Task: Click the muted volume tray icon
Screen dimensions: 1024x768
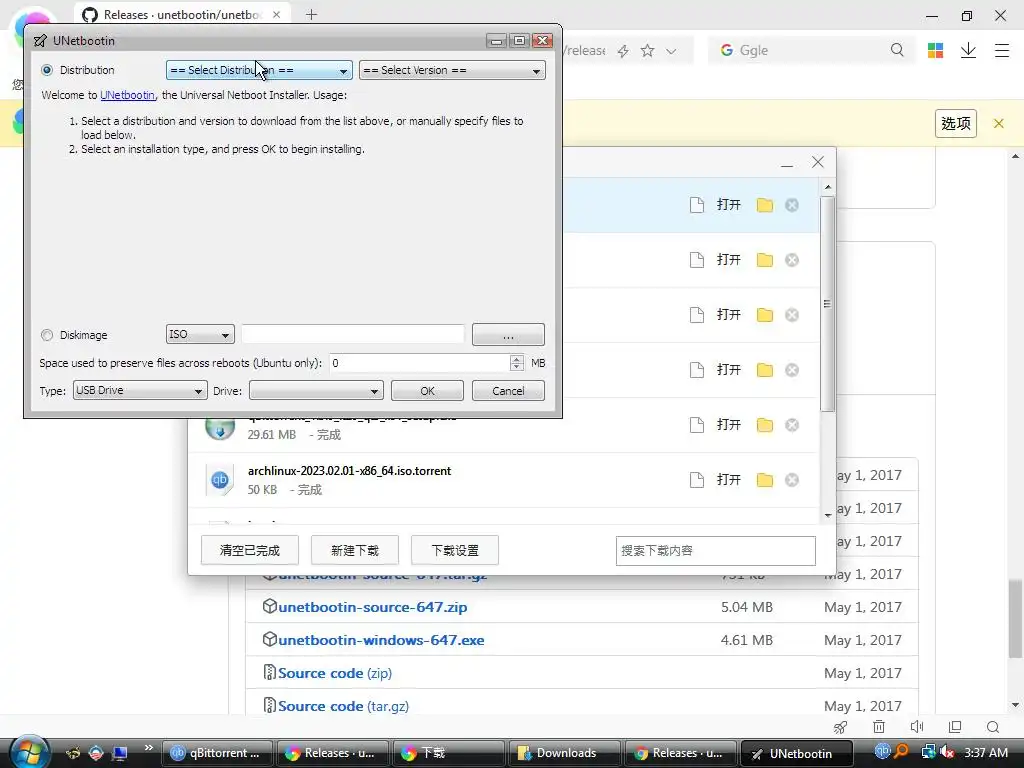Action: pos(947,752)
